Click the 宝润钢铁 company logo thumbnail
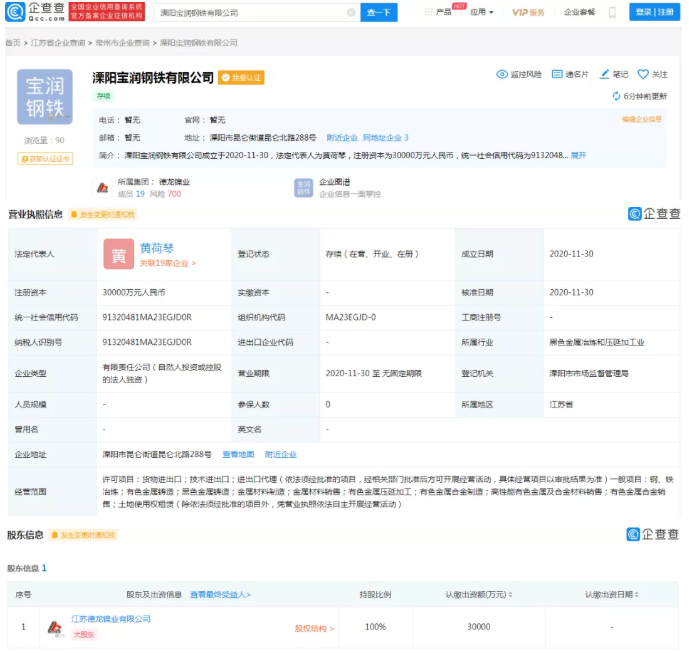The height and width of the screenshot is (653, 689). 45,97
